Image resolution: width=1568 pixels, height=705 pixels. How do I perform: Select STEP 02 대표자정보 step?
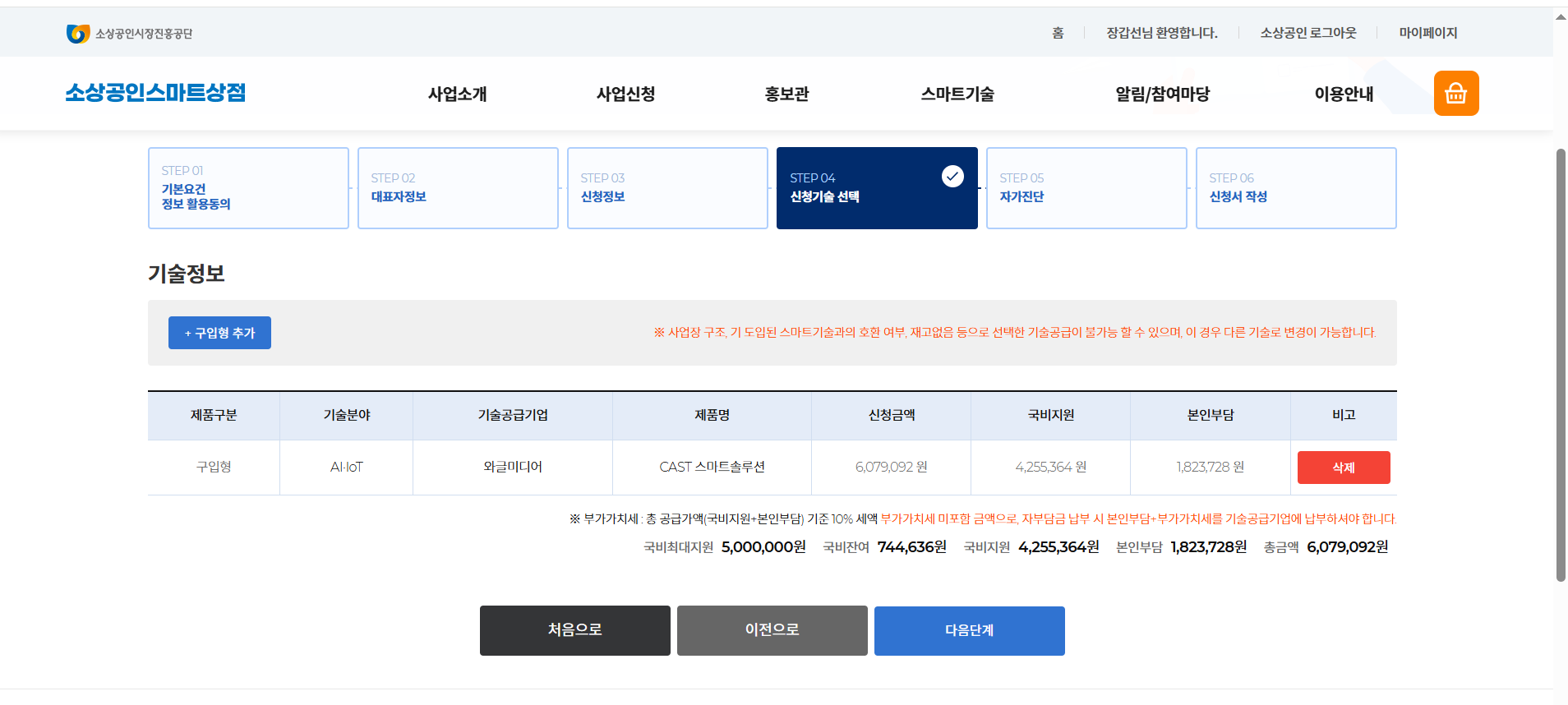(x=458, y=188)
